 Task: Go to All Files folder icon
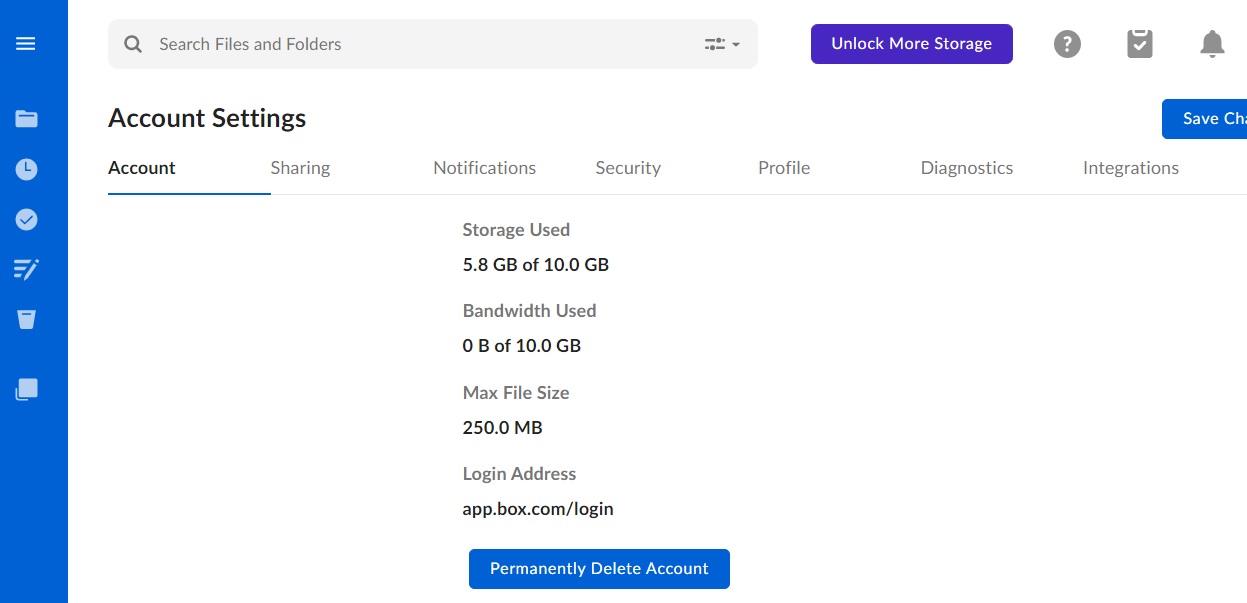click(x=27, y=119)
